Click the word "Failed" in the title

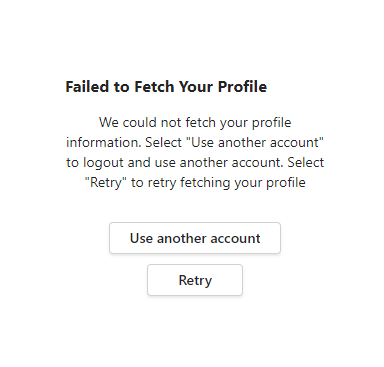[x=87, y=87]
